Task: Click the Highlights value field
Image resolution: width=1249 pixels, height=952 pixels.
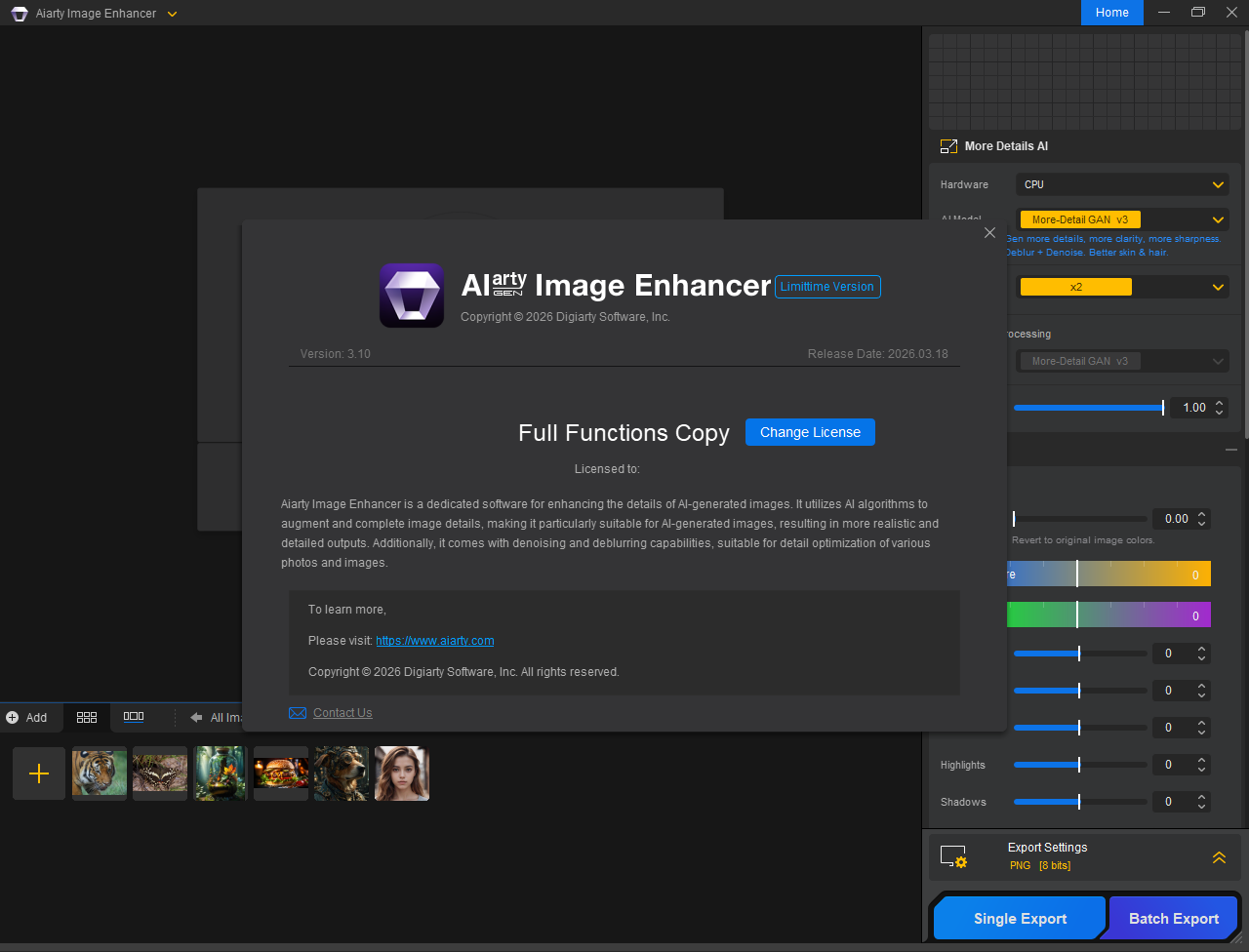Action: pos(1172,765)
